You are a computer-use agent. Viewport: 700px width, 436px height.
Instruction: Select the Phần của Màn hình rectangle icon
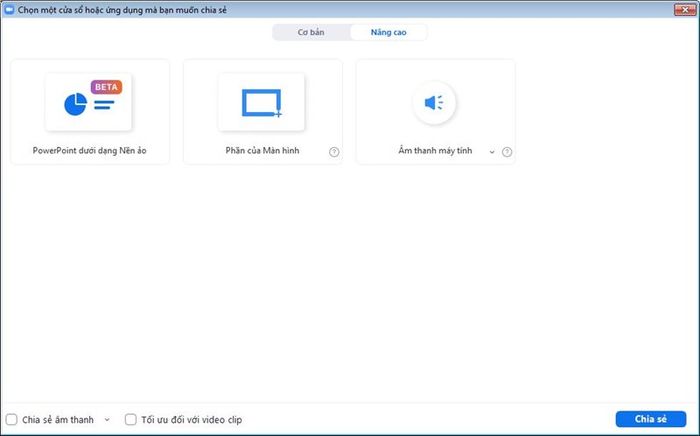[262, 103]
